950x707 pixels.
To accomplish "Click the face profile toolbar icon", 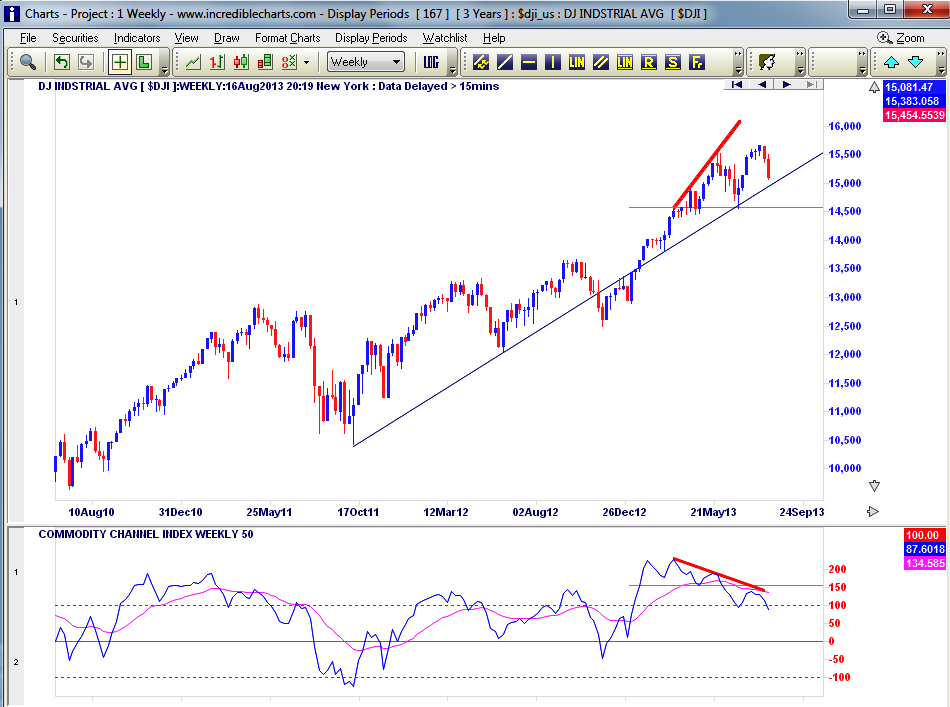I will click(767, 62).
